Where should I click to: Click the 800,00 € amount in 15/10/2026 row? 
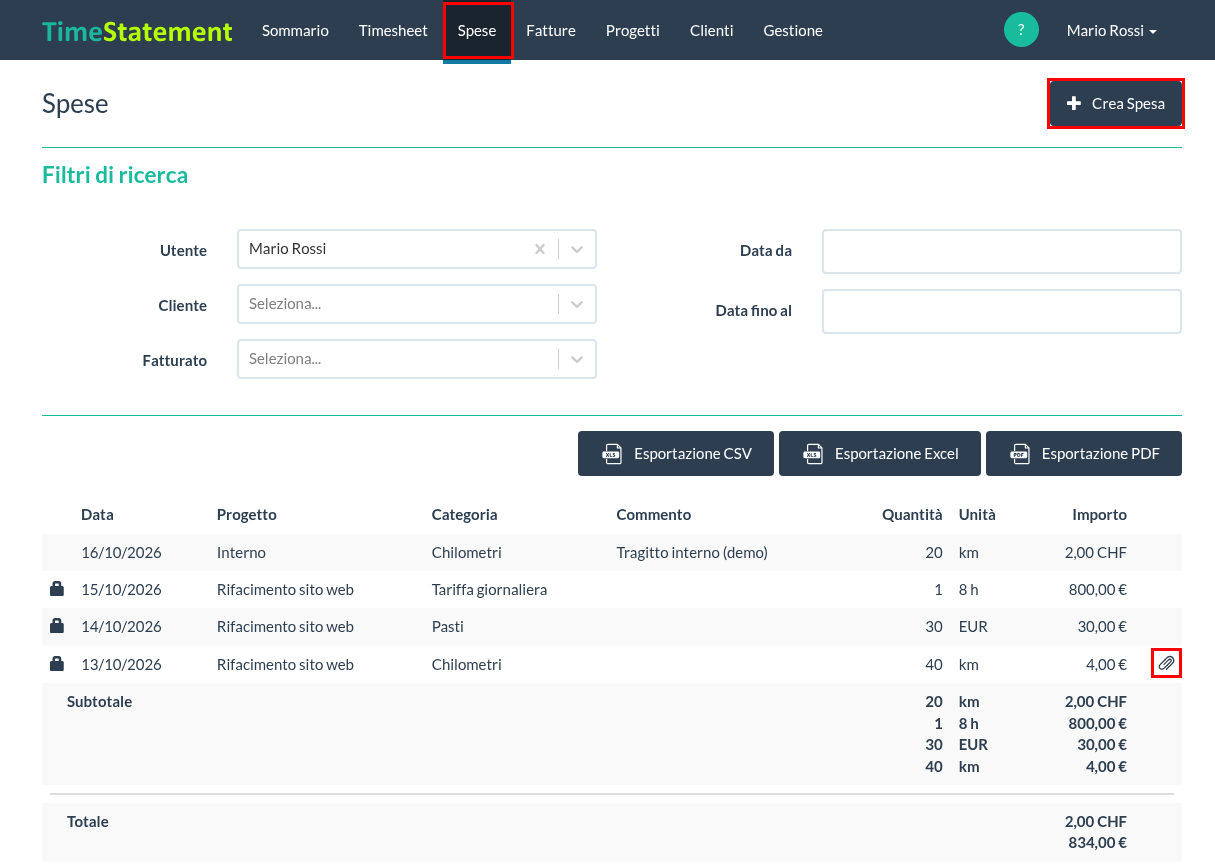tap(1098, 589)
